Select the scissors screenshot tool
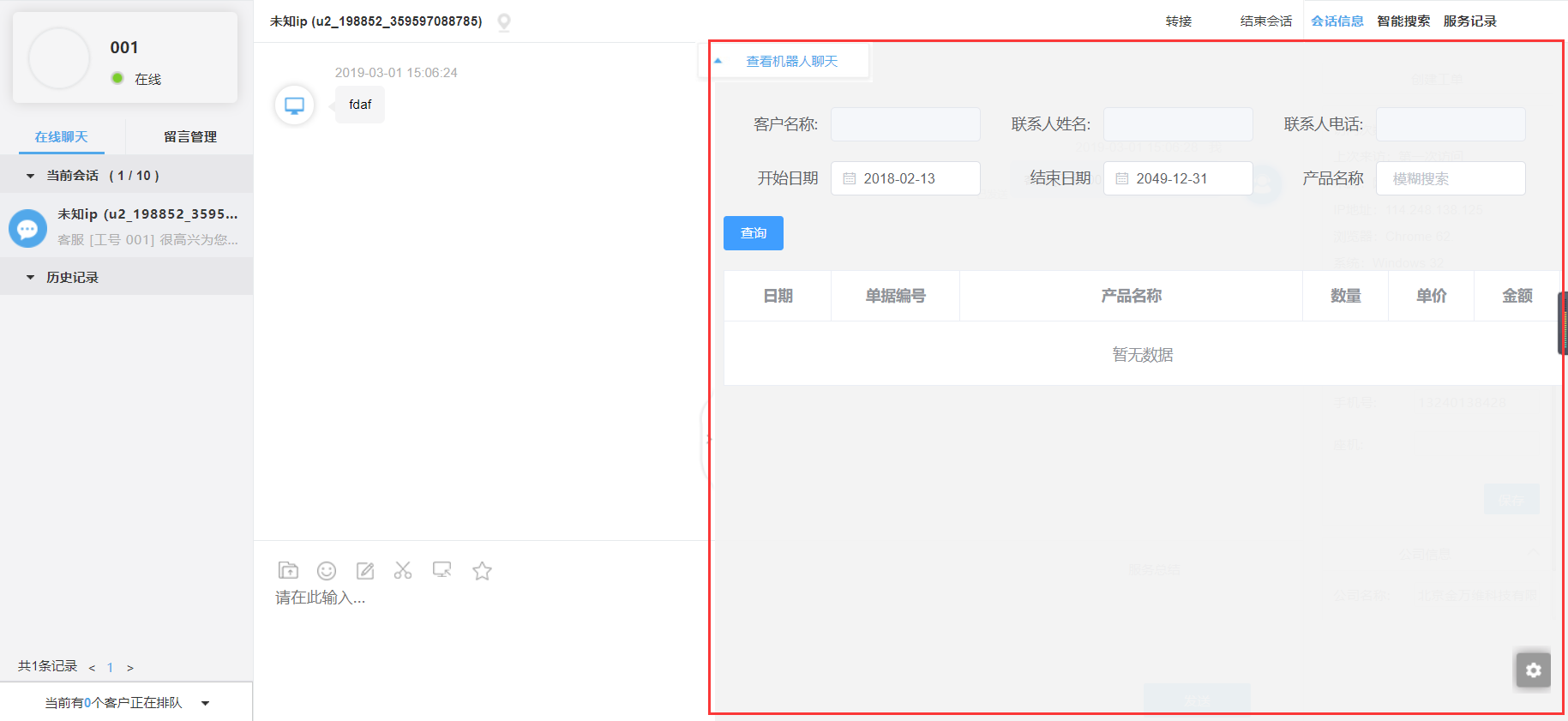 403,571
